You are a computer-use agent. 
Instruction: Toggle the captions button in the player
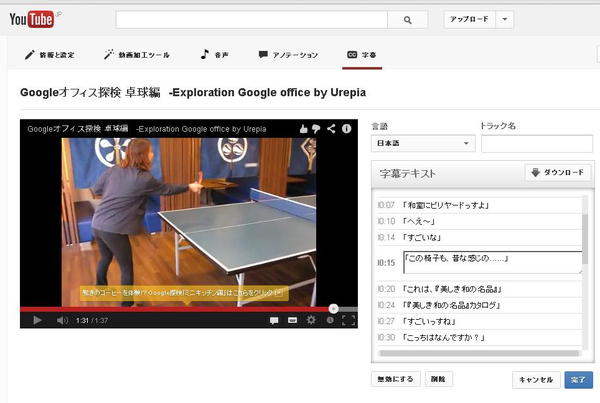[292, 320]
